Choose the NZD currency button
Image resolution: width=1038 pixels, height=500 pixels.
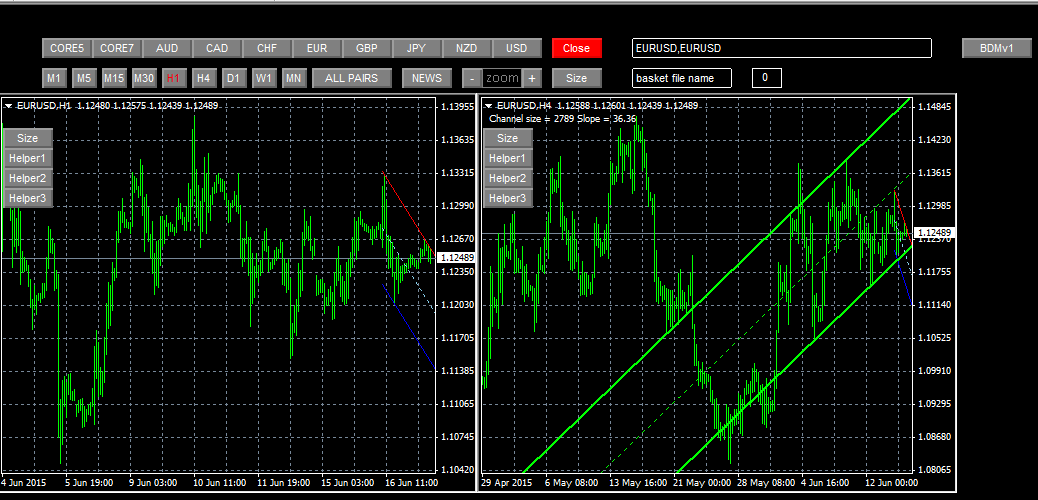pos(466,48)
